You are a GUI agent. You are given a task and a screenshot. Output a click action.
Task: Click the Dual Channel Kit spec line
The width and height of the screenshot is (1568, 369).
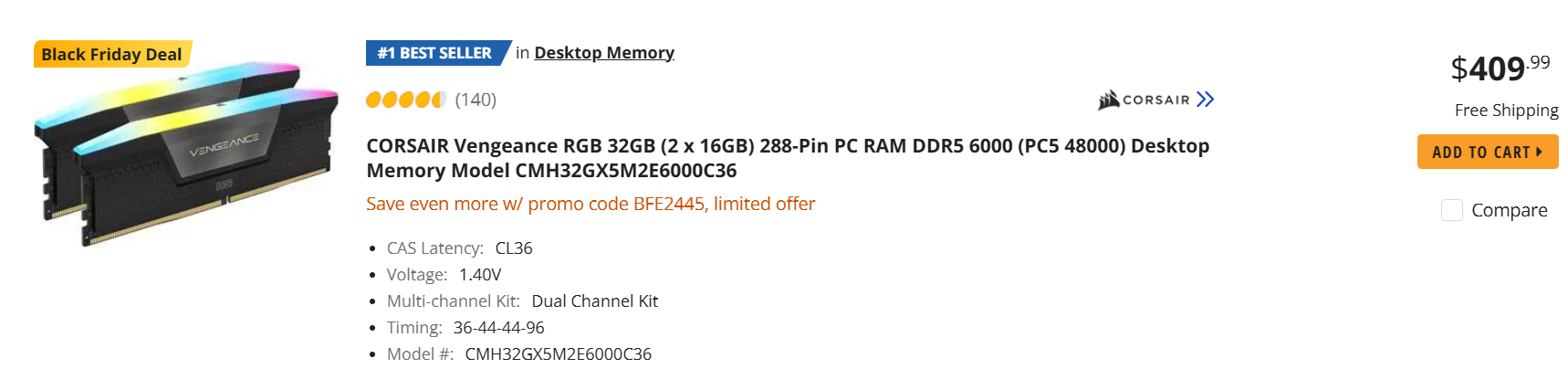coord(522,301)
